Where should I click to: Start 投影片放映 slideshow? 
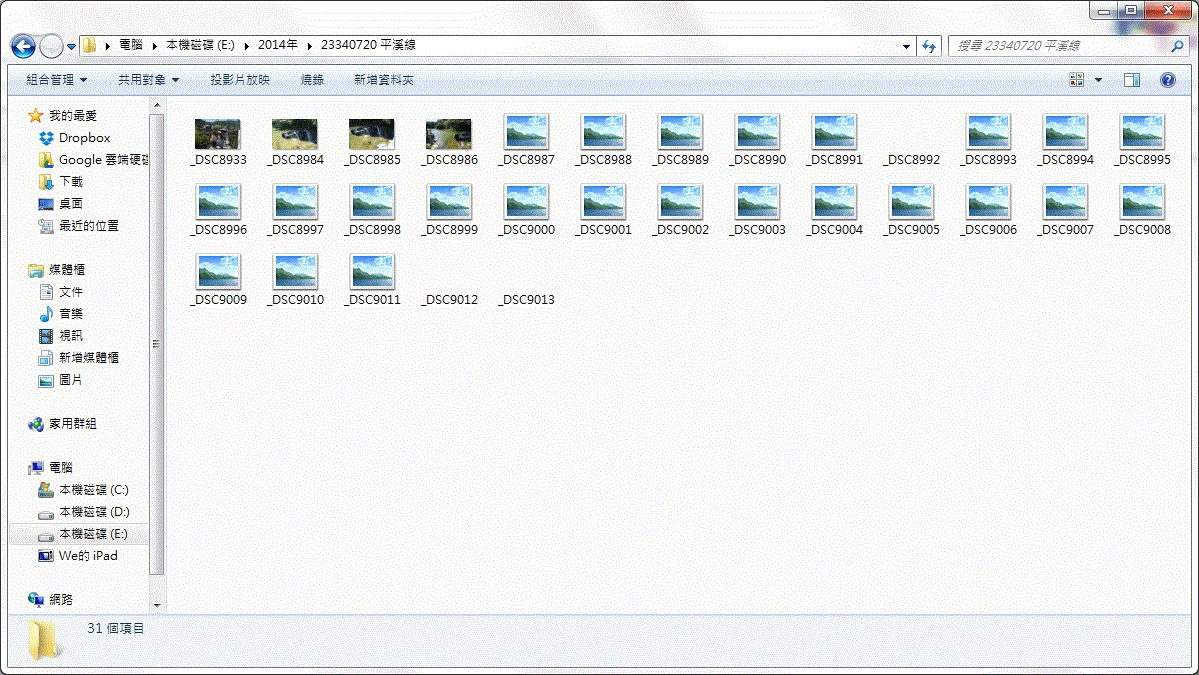click(239, 80)
